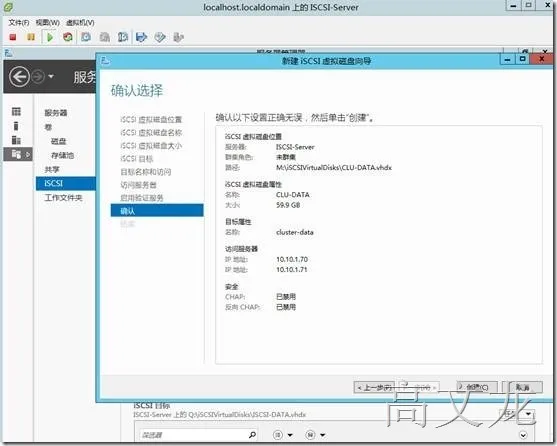Click the search magnifier in filter box
This screenshot has height=446, width=557.
pyautogui.click(x=252, y=434)
